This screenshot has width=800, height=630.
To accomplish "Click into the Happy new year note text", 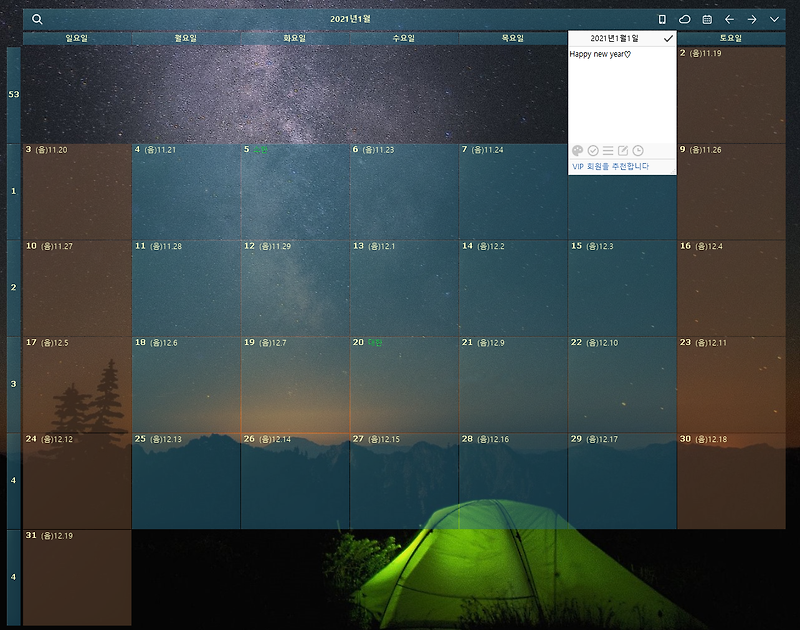I will 600,54.
